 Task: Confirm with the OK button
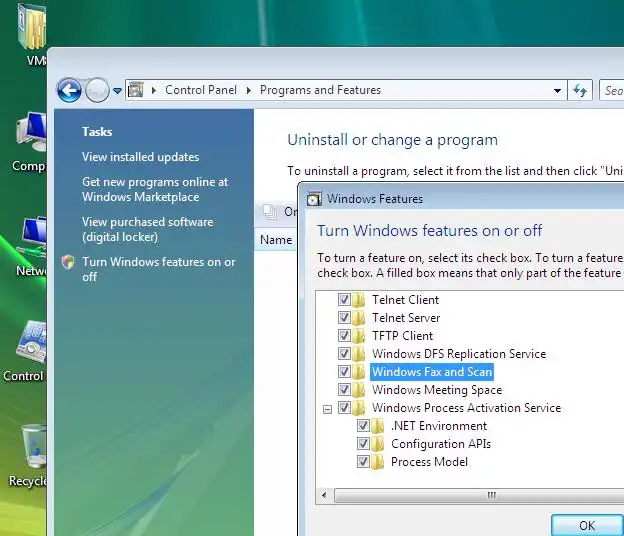(x=587, y=525)
